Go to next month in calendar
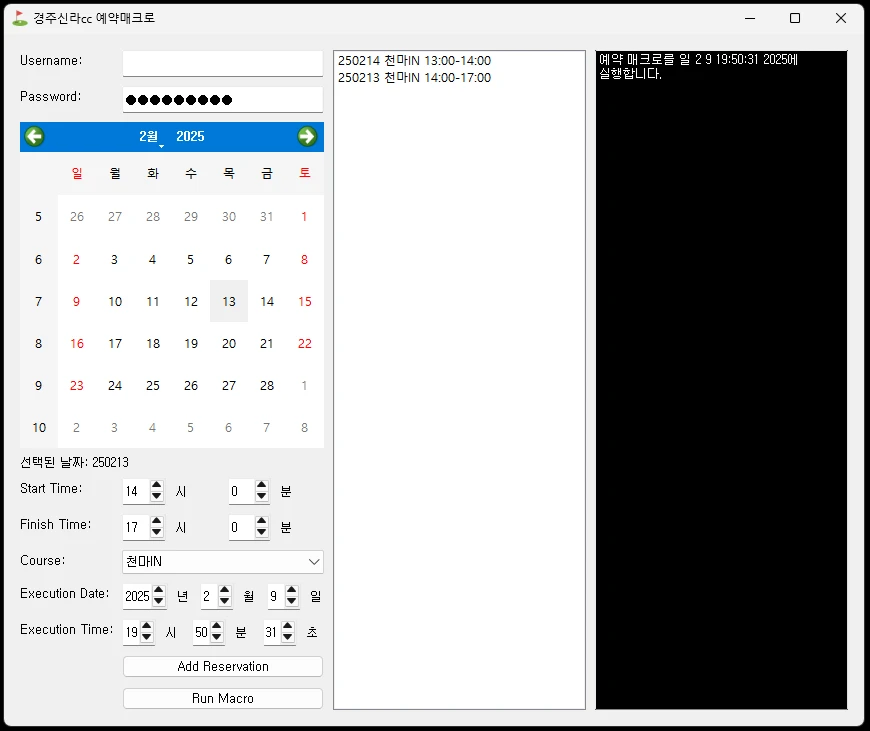870x731 pixels. coord(307,137)
